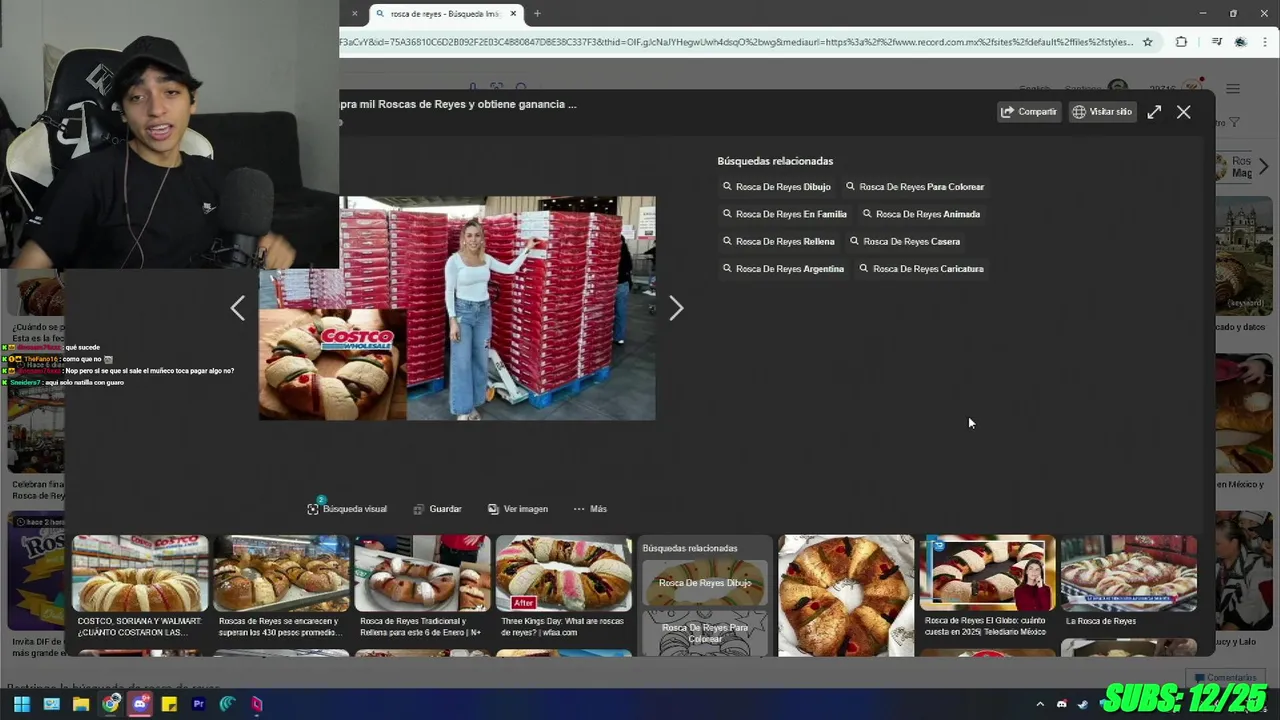Viewport: 1280px width, 720px height.
Task: Open the Más options menu
Action: [x=590, y=509]
